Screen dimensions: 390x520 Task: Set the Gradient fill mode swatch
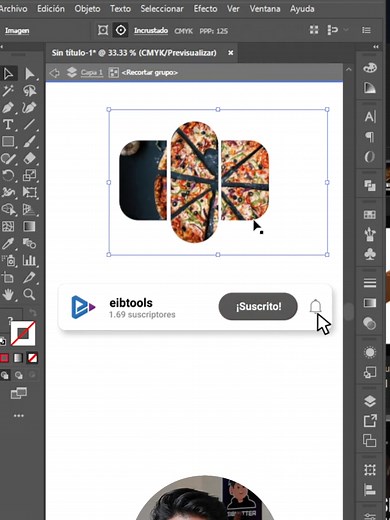pyautogui.click(x=18, y=358)
